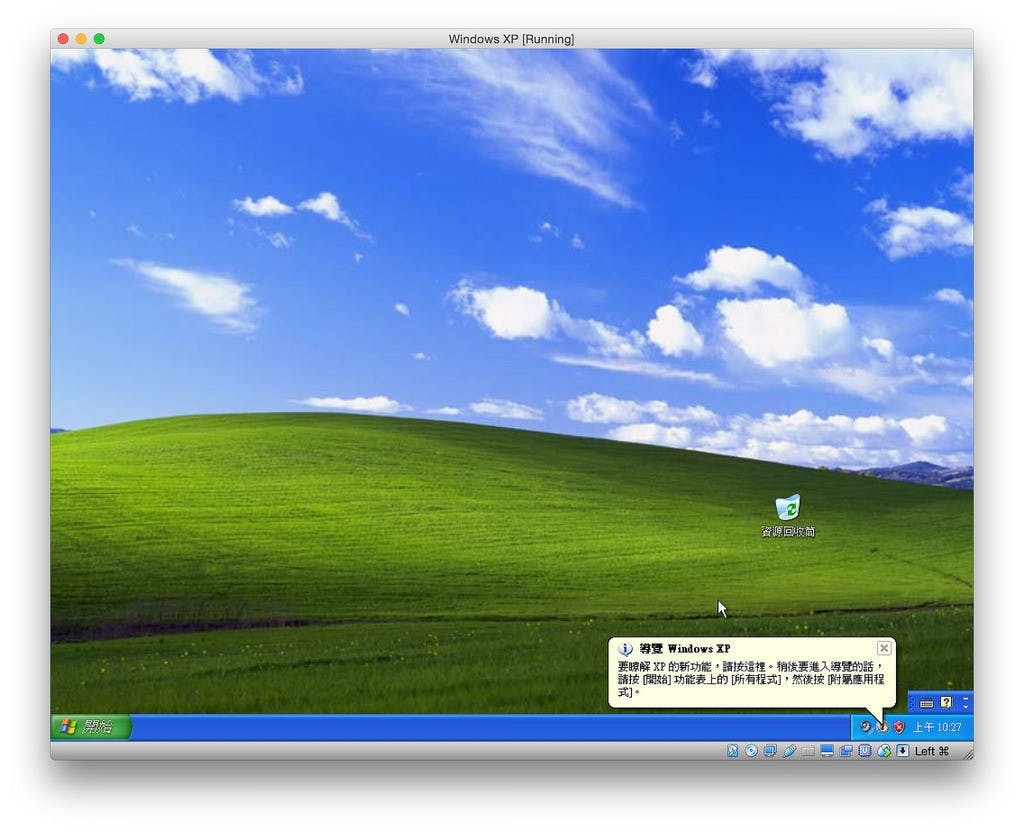1024x832 pixels.
Task: Click the VirtualBox USB devices indicator
Action: (x=790, y=751)
